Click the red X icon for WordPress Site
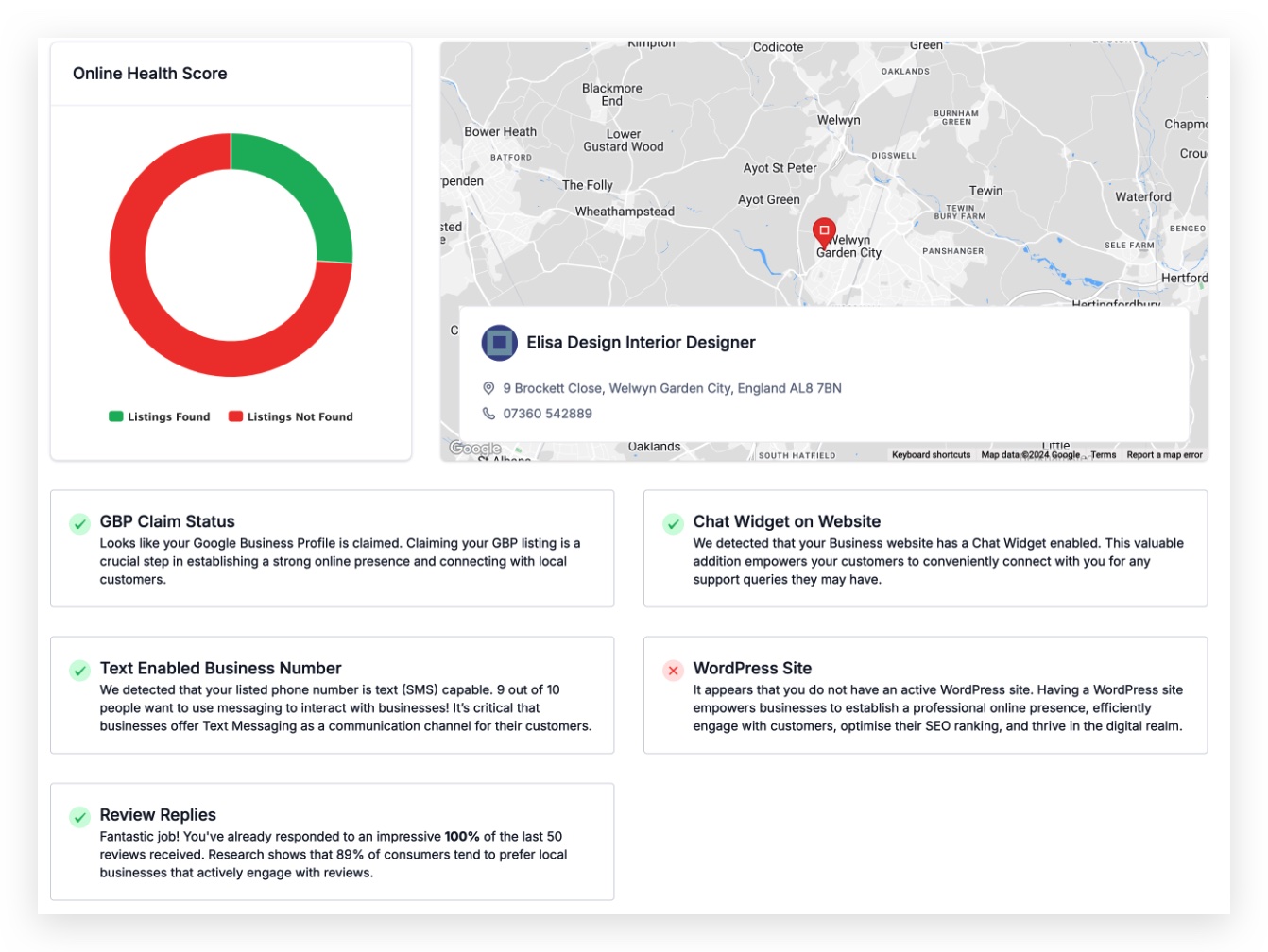1268x952 pixels. point(673,671)
